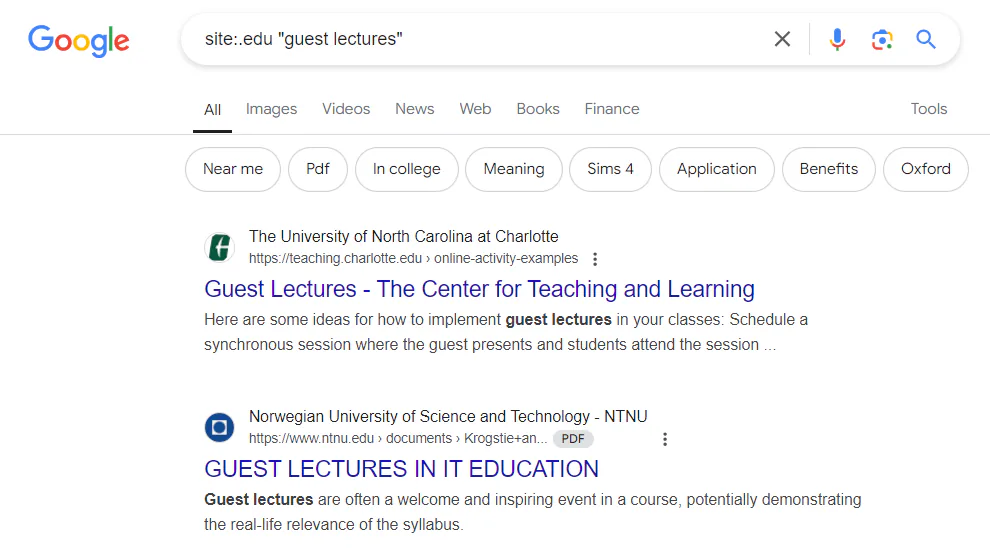The width and height of the screenshot is (990, 554).
Task: Switch to Web tab
Action: click(x=475, y=109)
